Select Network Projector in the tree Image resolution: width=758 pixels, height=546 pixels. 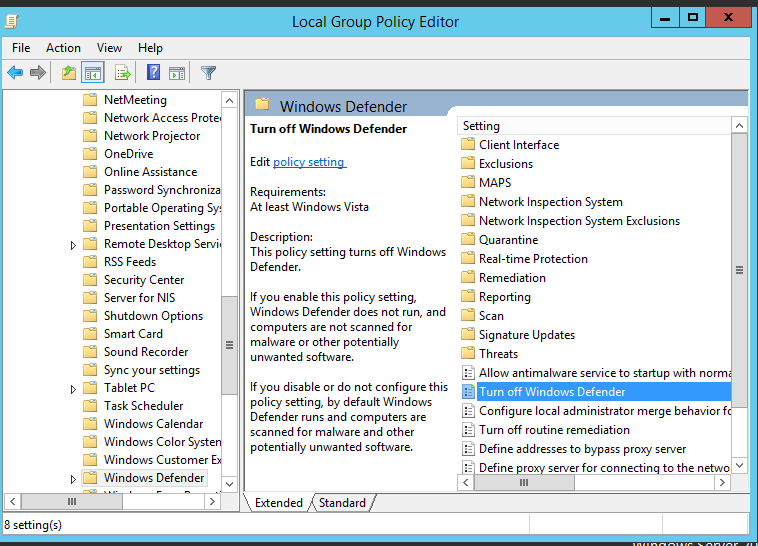click(x=152, y=136)
